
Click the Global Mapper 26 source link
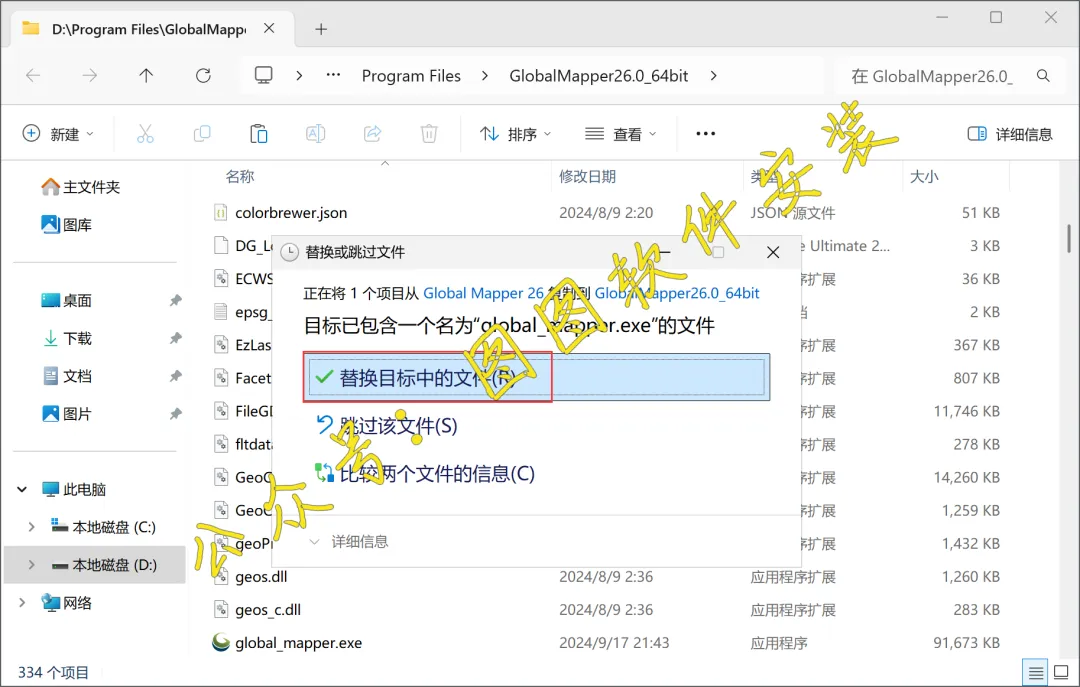click(483, 293)
